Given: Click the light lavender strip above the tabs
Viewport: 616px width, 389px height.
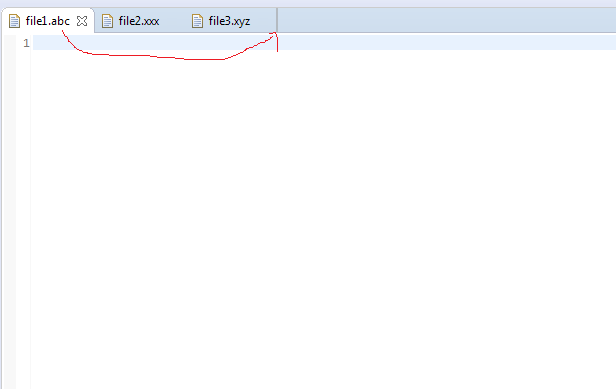Looking at the screenshot, I should pos(308,3).
